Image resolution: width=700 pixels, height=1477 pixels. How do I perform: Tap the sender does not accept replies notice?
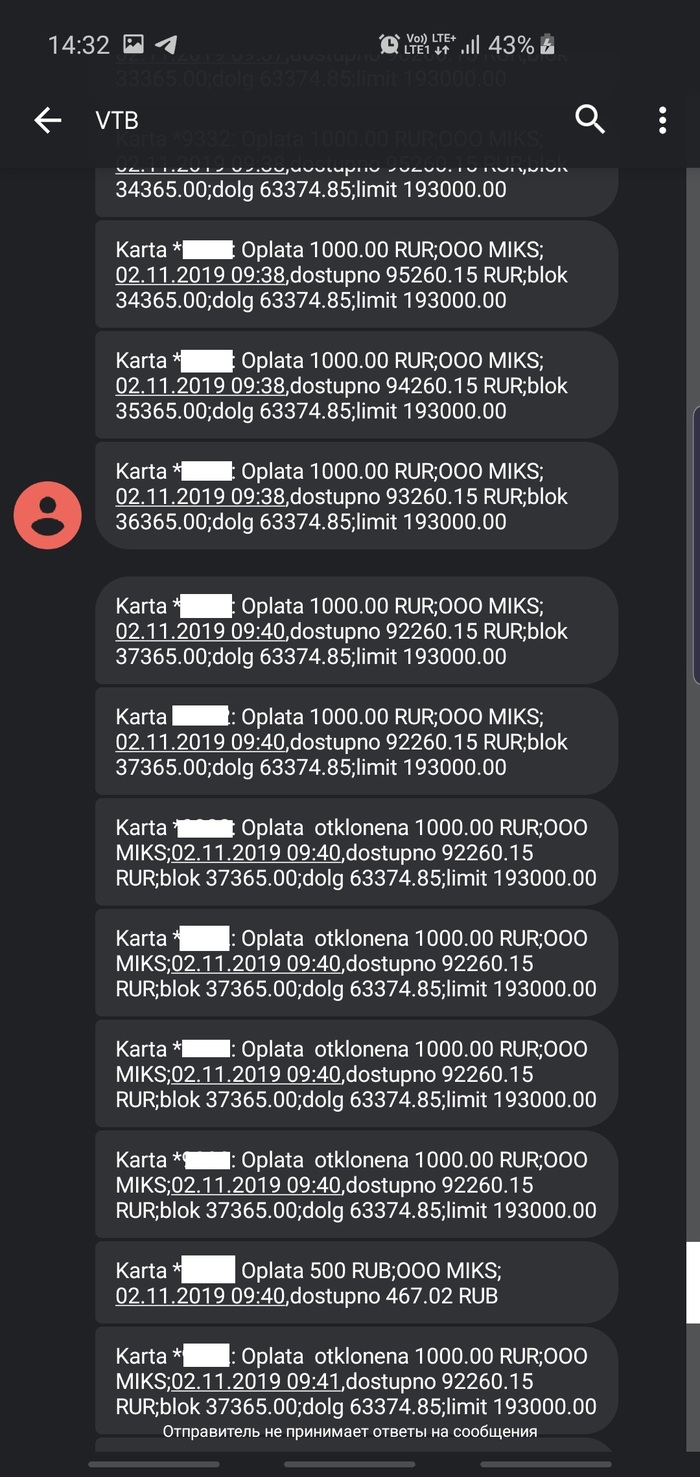point(350,1432)
